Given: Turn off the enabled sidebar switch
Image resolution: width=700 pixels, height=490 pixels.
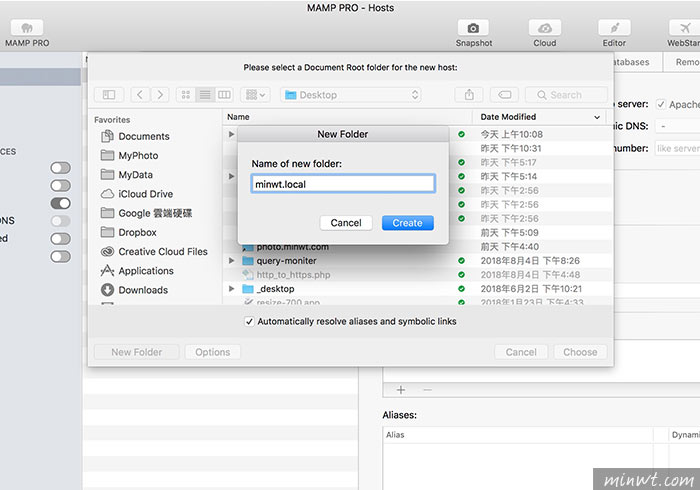Looking at the screenshot, I should pyautogui.click(x=60, y=203).
